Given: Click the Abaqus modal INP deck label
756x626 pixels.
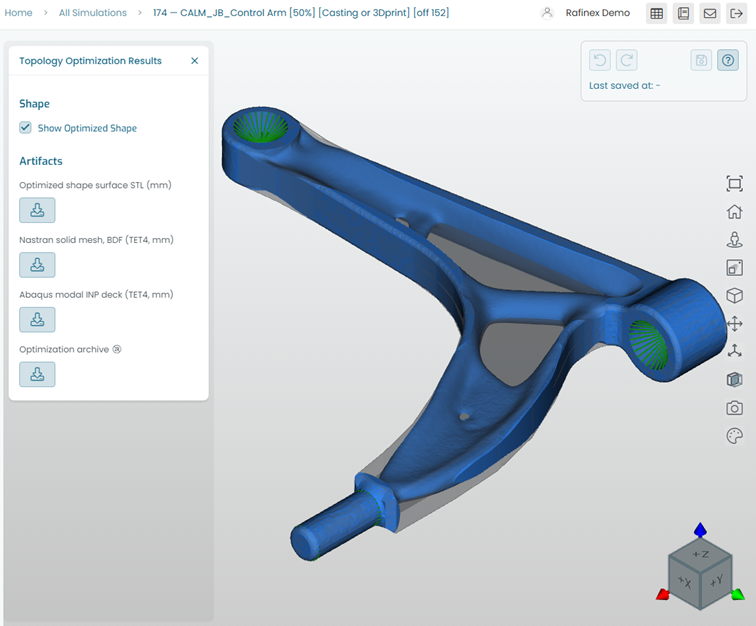Looking at the screenshot, I should point(96,295).
